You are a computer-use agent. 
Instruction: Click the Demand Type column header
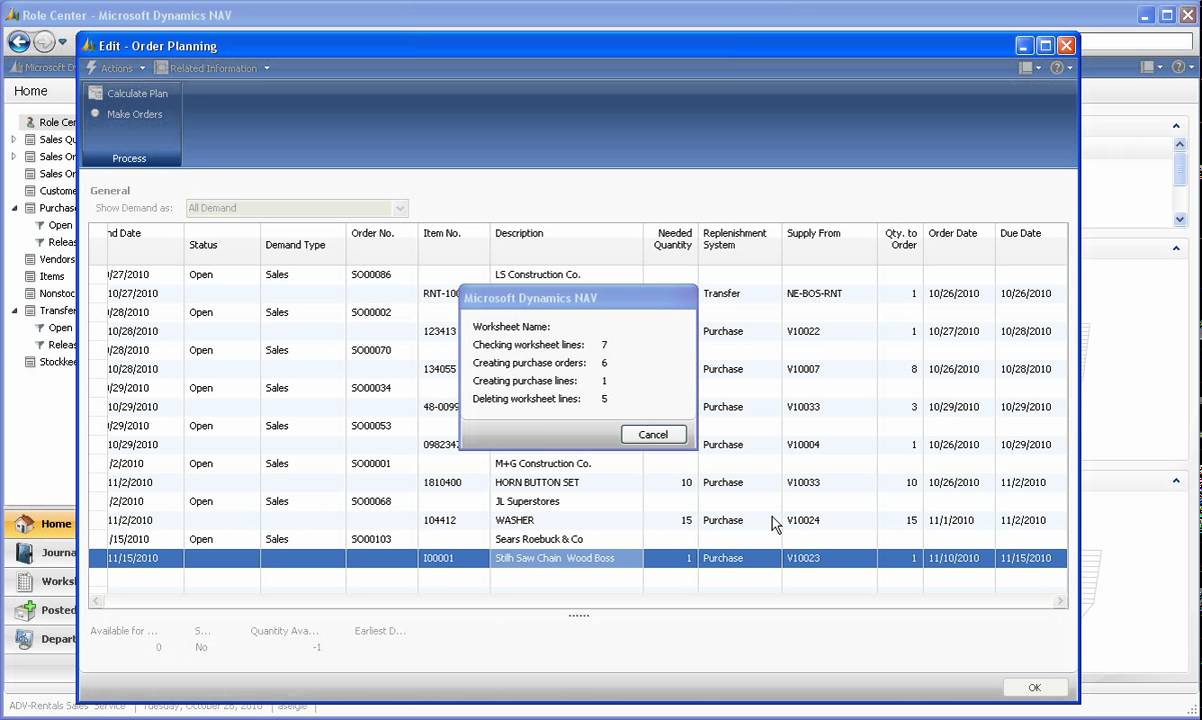[x=303, y=245]
